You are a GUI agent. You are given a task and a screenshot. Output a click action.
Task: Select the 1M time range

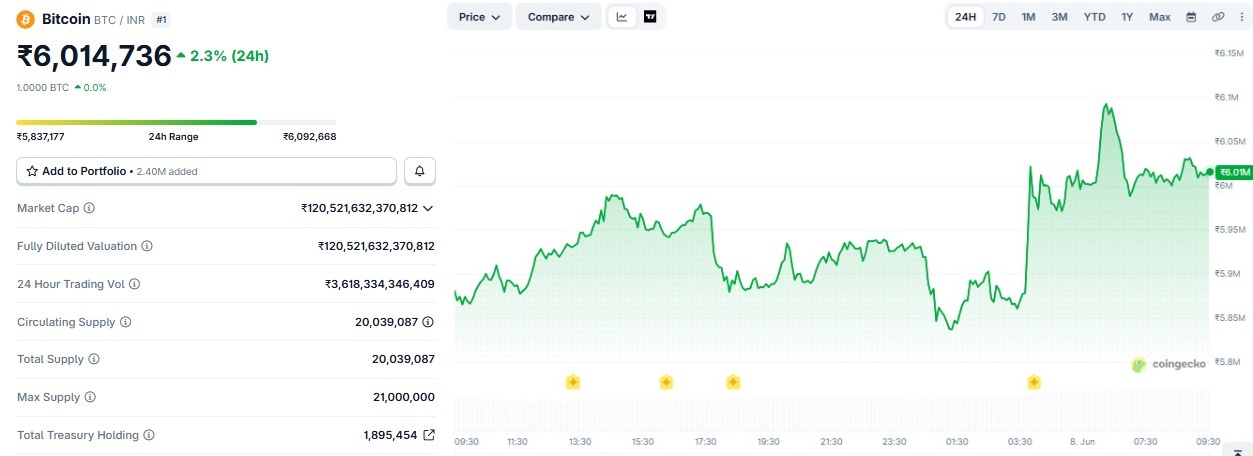(x=1028, y=17)
